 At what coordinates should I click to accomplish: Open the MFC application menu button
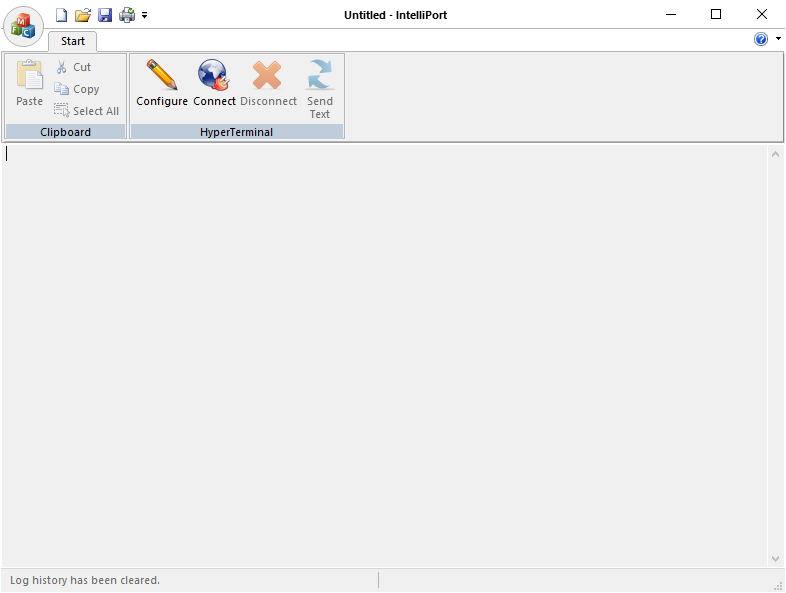24,25
